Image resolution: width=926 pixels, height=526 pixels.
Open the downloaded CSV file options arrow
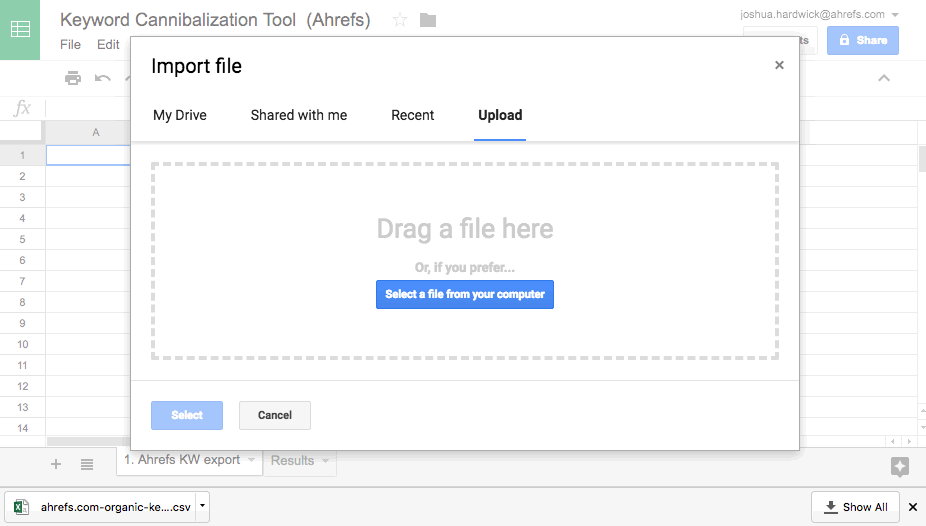point(203,506)
